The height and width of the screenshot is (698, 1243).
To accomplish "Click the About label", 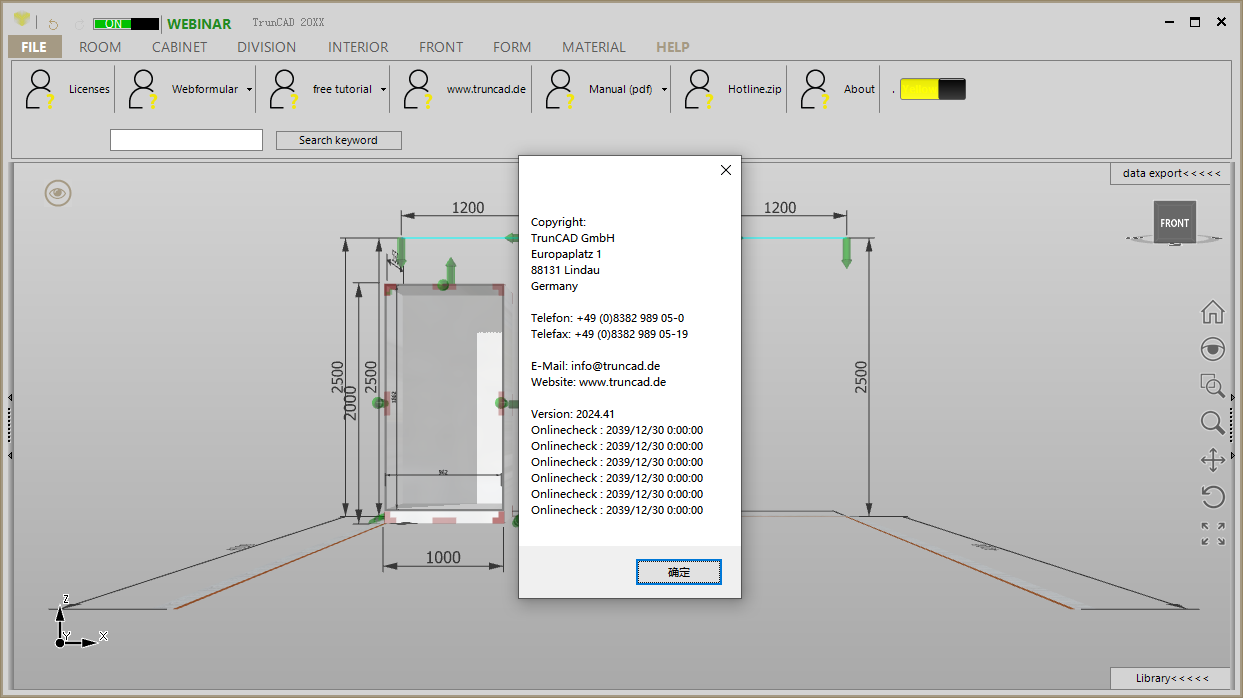I will pos(859,89).
